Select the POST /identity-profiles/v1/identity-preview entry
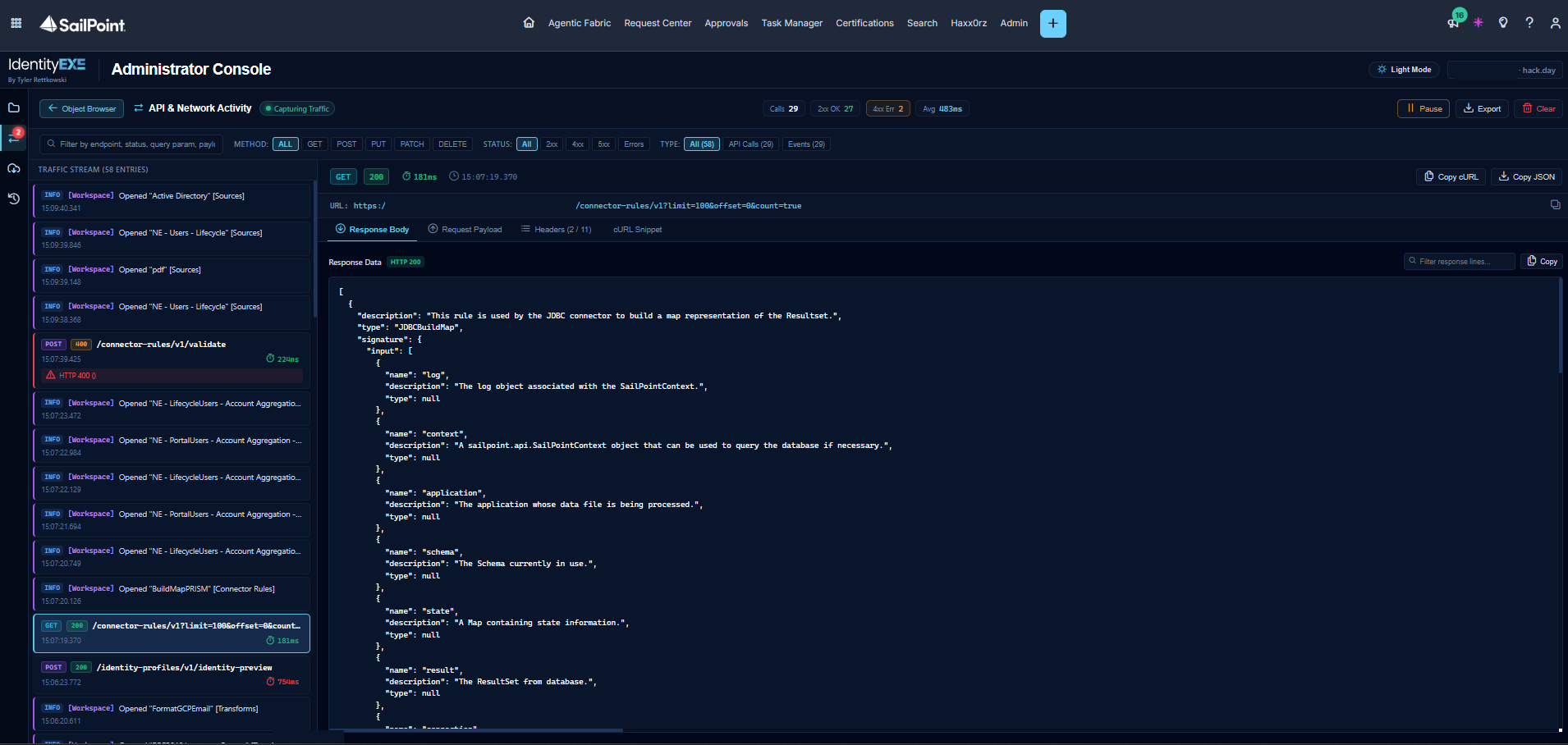 (172, 674)
